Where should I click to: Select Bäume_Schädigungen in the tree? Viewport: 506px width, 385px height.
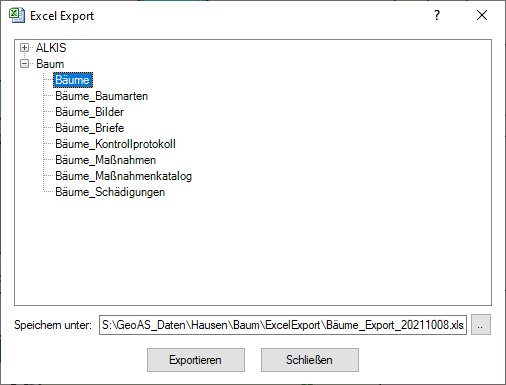[x=110, y=192]
